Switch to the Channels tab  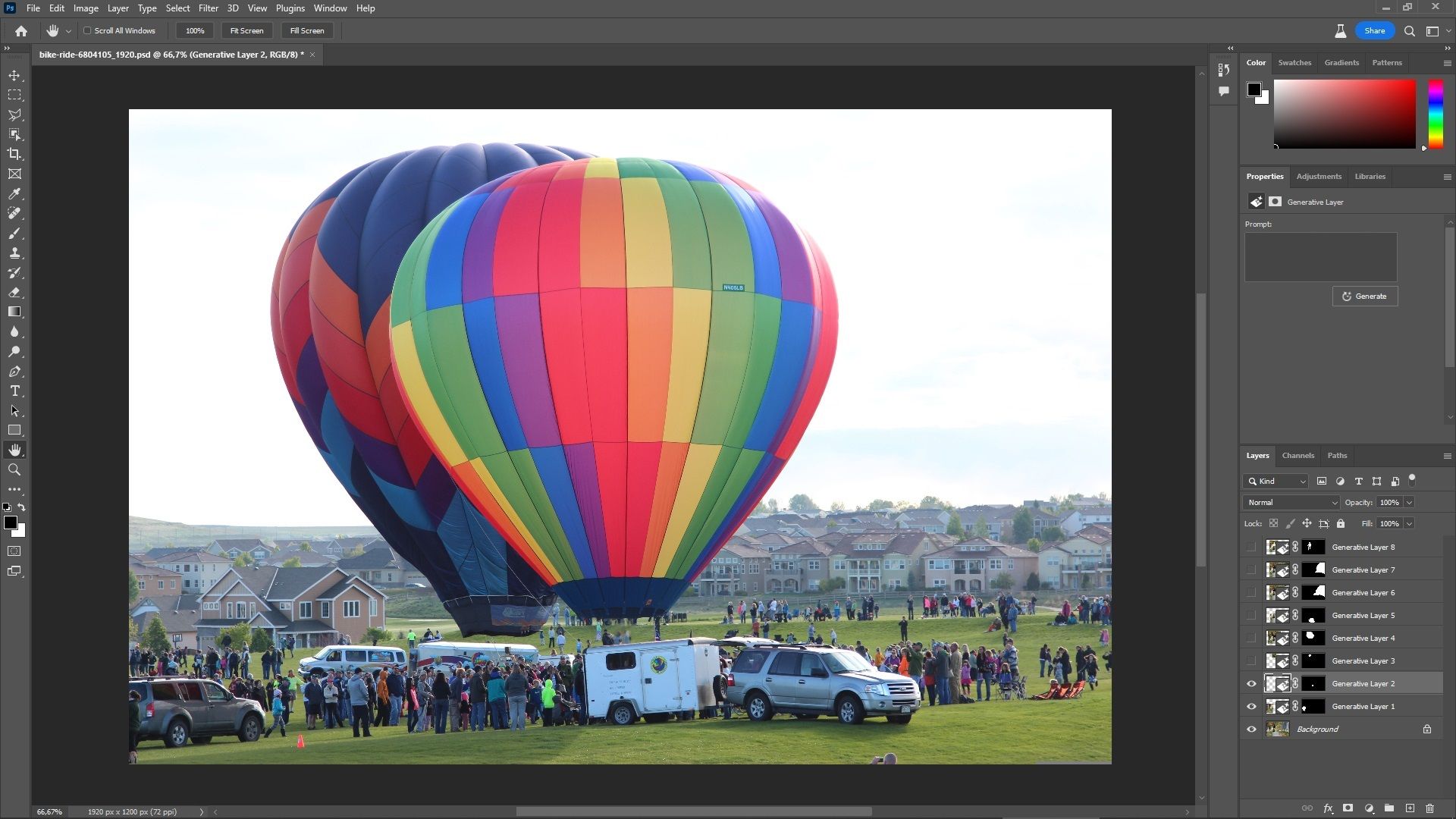click(x=1298, y=456)
